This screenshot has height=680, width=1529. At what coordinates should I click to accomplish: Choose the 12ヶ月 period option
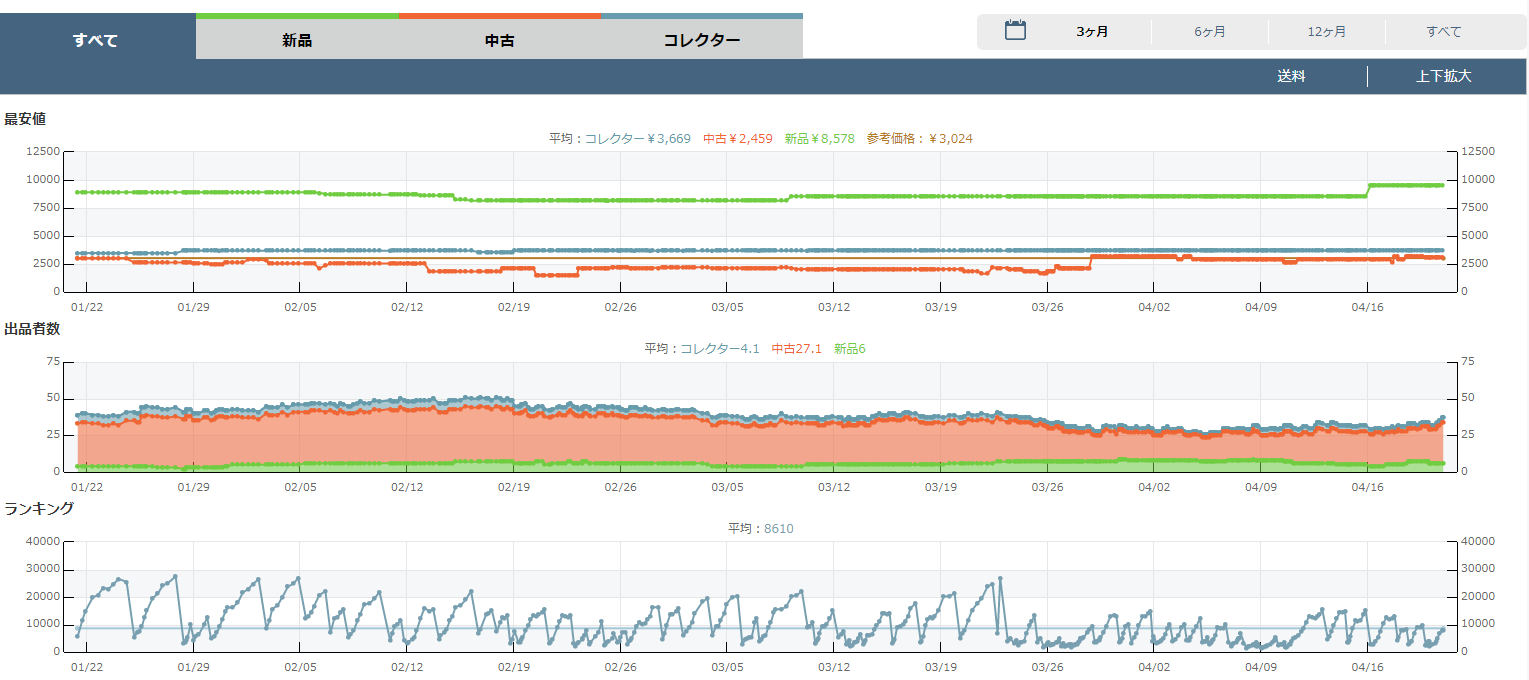pyautogui.click(x=1326, y=32)
